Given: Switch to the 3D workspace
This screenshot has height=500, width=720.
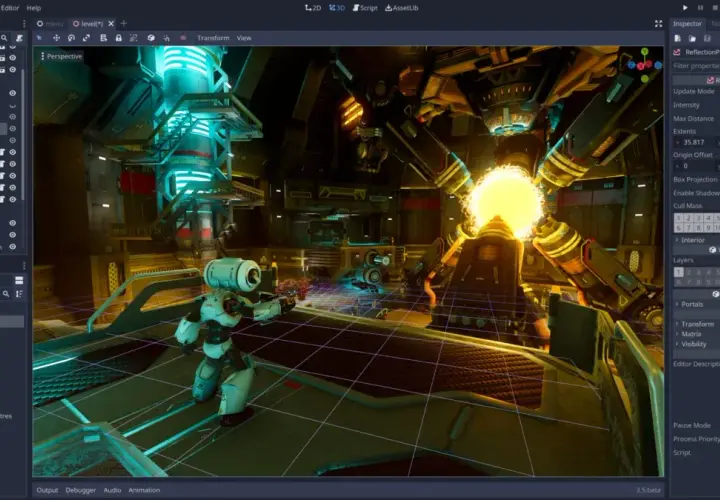Looking at the screenshot, I should pos(337,8).
